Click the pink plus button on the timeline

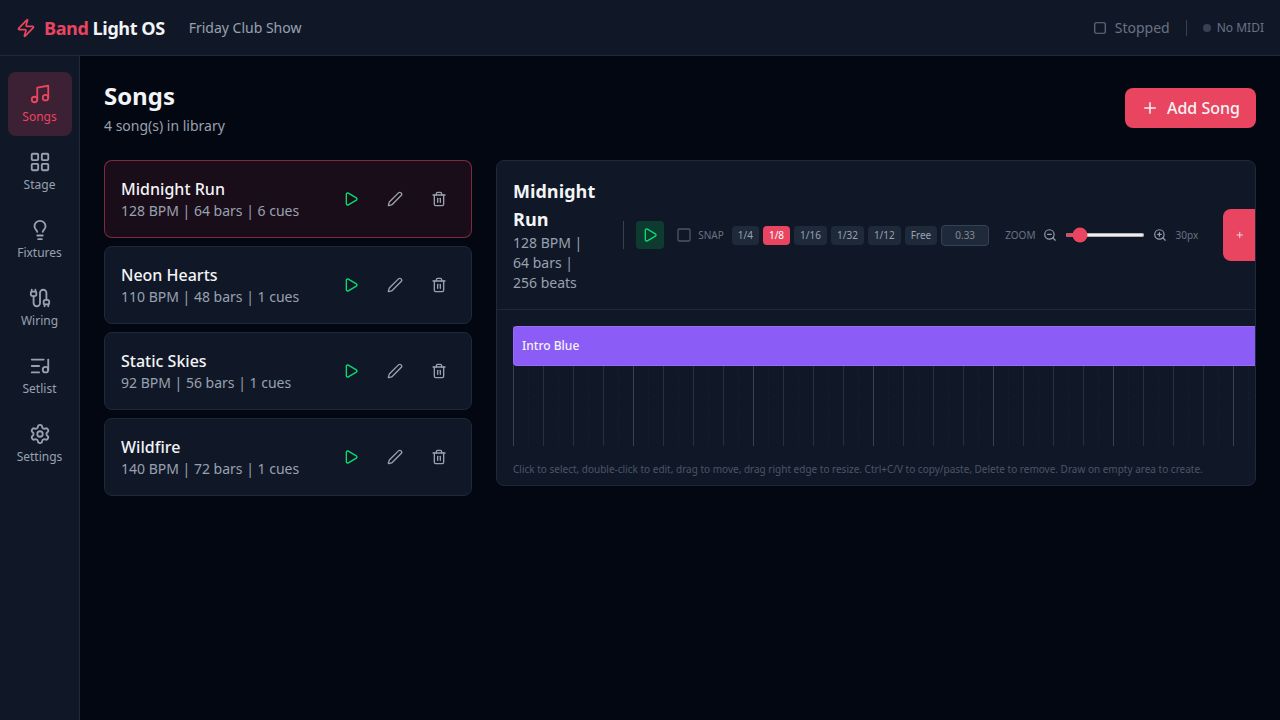[1239, 235]
